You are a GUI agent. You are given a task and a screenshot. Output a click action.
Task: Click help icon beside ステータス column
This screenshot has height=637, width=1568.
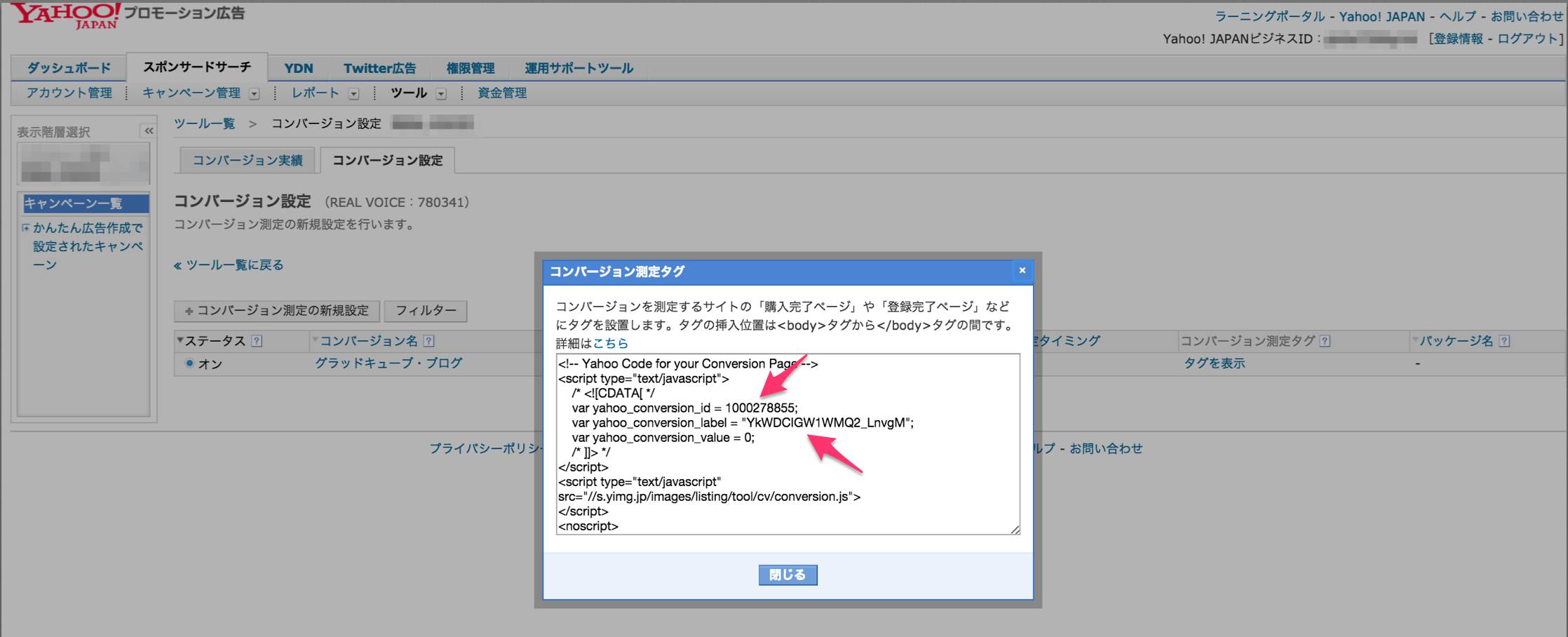257,341
